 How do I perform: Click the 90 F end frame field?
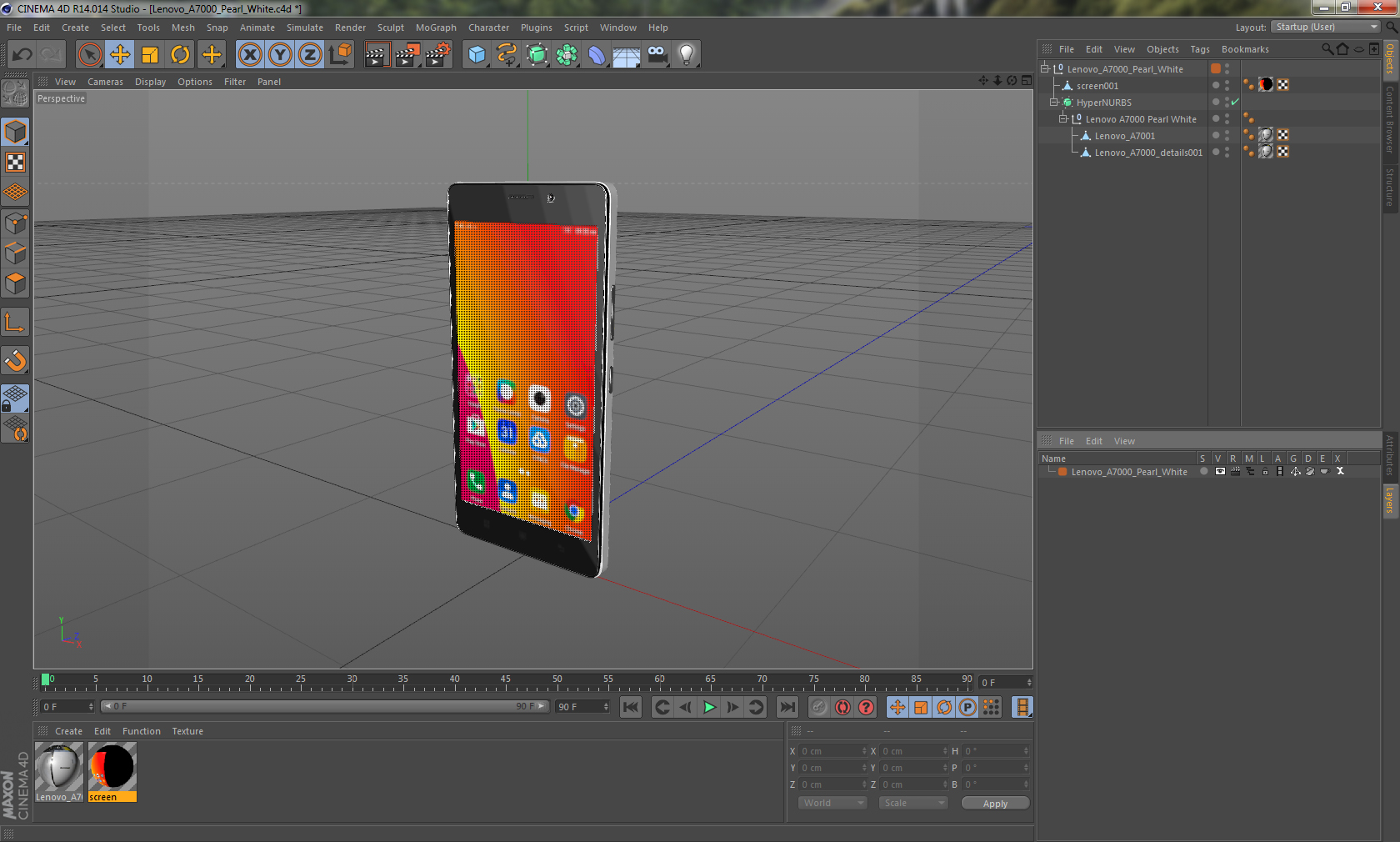tap(582, 706)
